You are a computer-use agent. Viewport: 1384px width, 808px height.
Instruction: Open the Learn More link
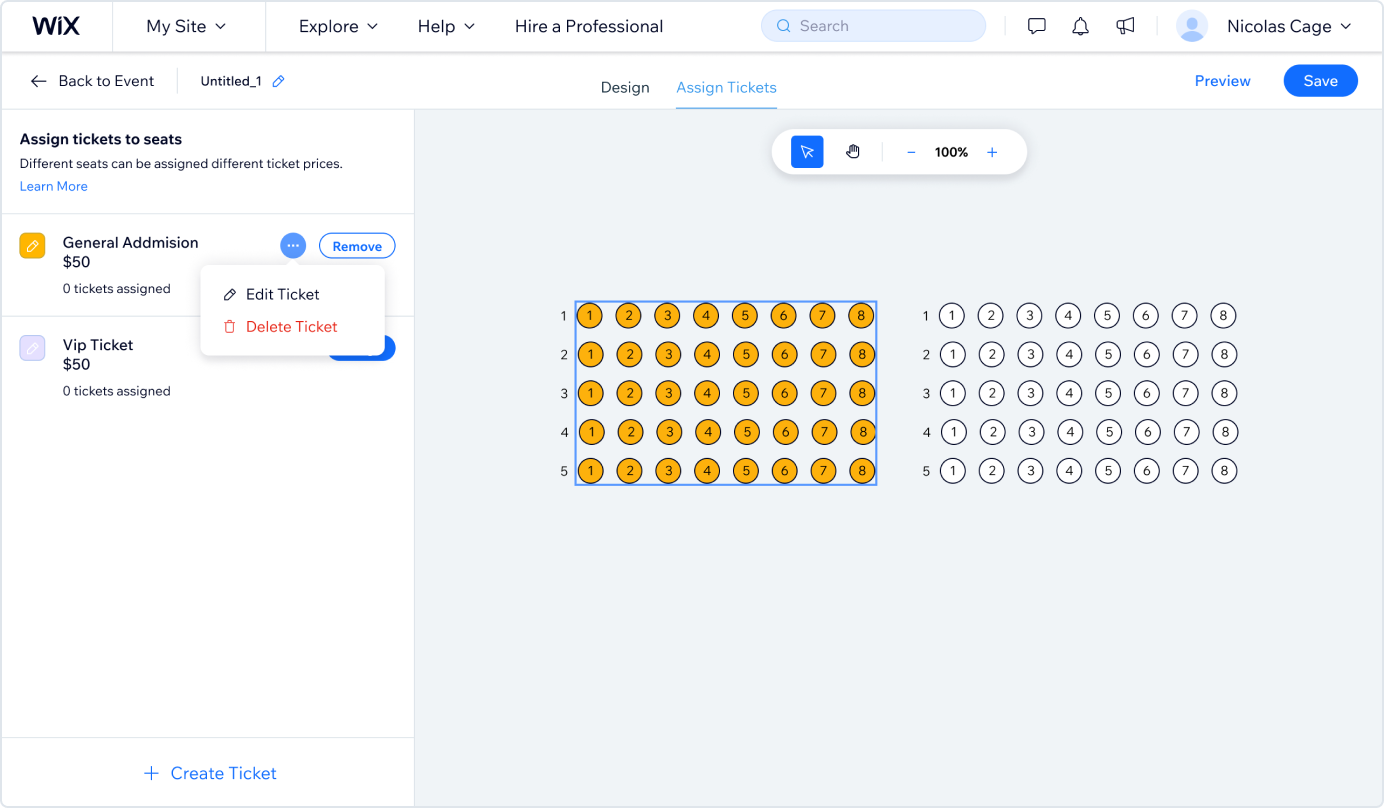tap(54, 186)
